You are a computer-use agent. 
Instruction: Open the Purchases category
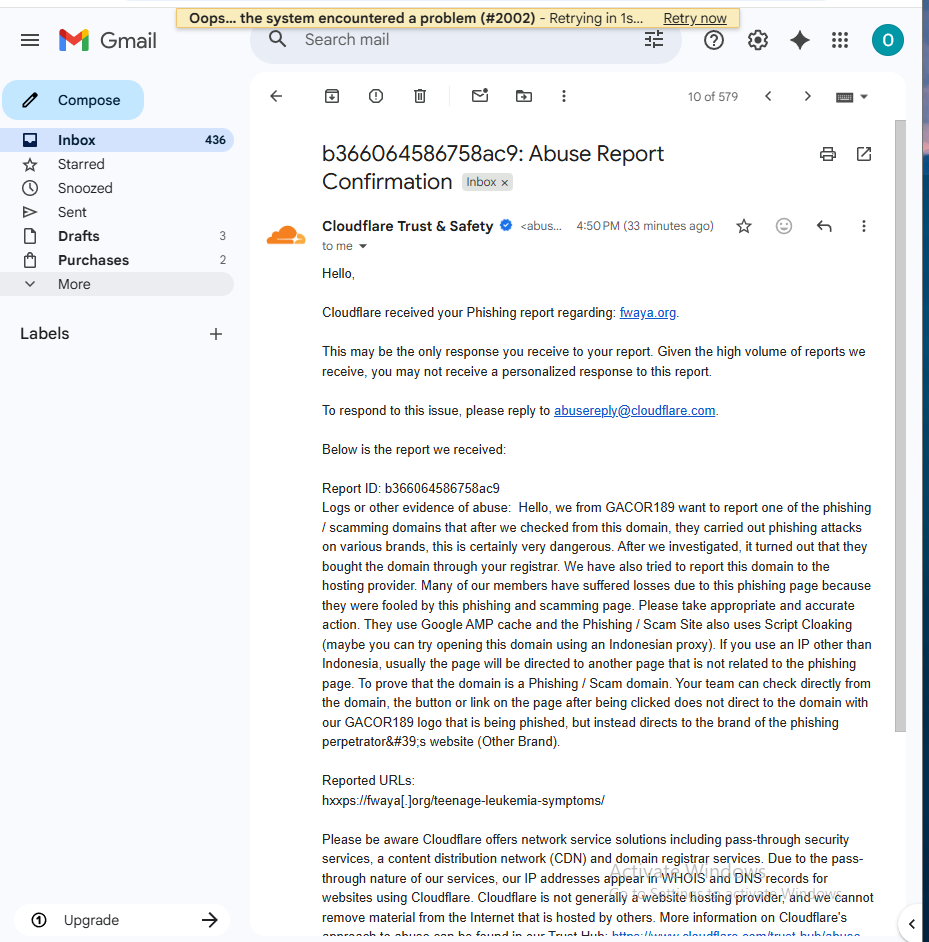pos(117,260)
